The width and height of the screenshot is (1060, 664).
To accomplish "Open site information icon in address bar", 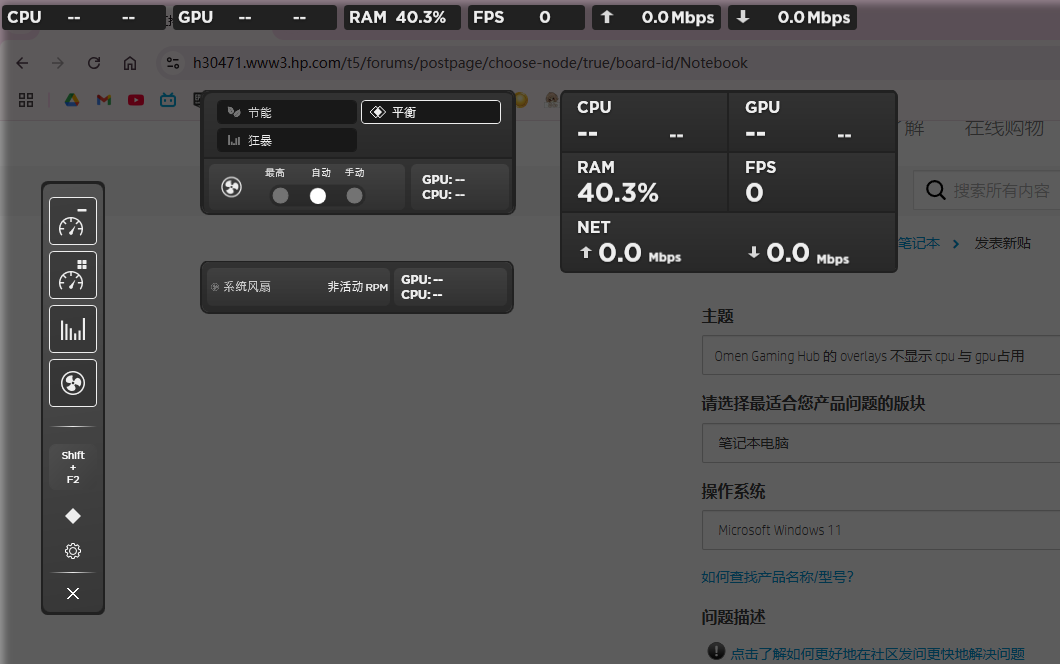I will (x=173, y=63).
